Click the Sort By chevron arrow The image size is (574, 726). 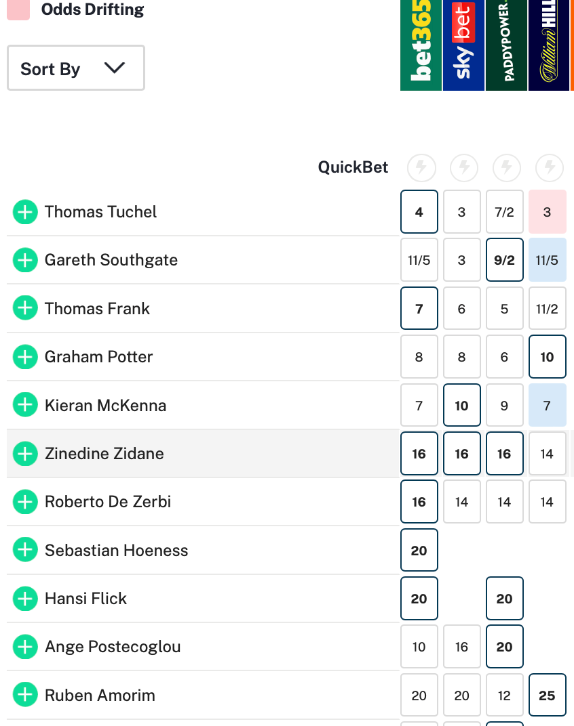click(115, 68)
